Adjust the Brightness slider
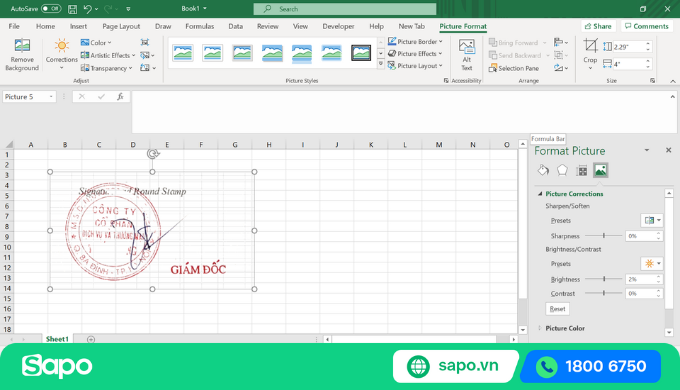 pos(604,279)
